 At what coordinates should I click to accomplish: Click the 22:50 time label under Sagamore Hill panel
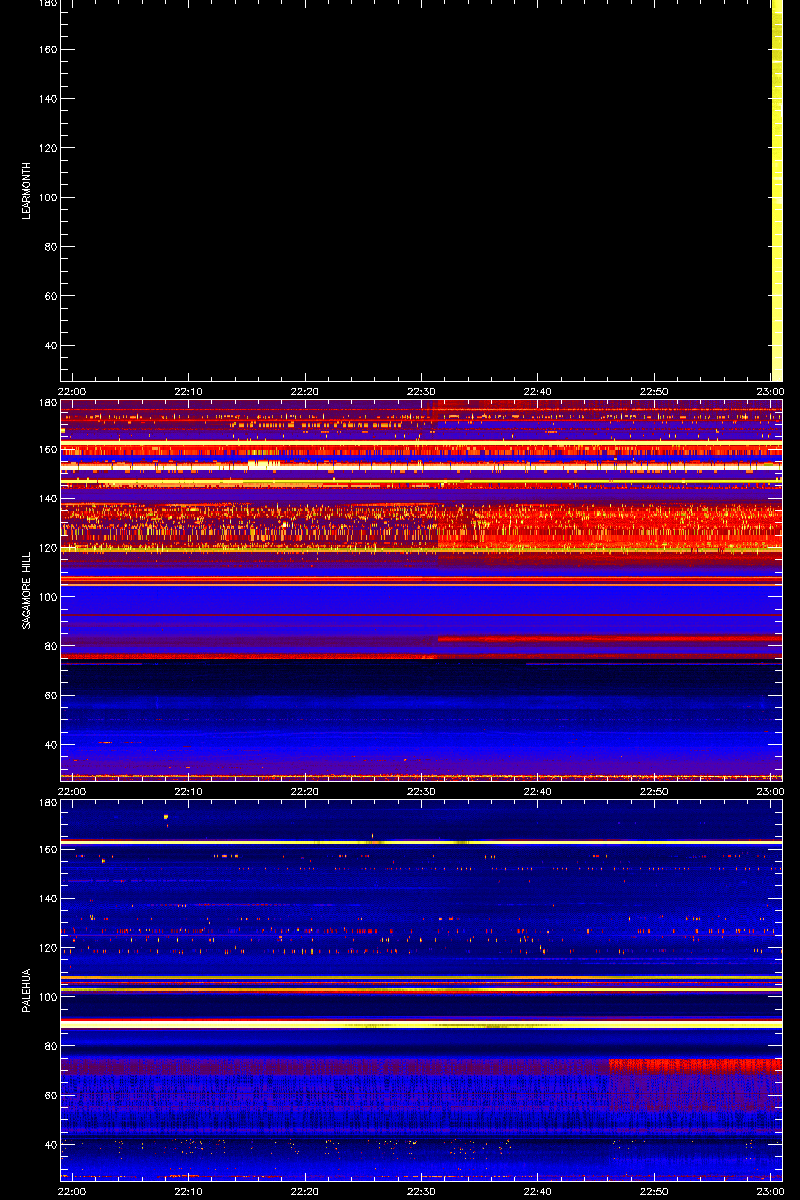654,791
